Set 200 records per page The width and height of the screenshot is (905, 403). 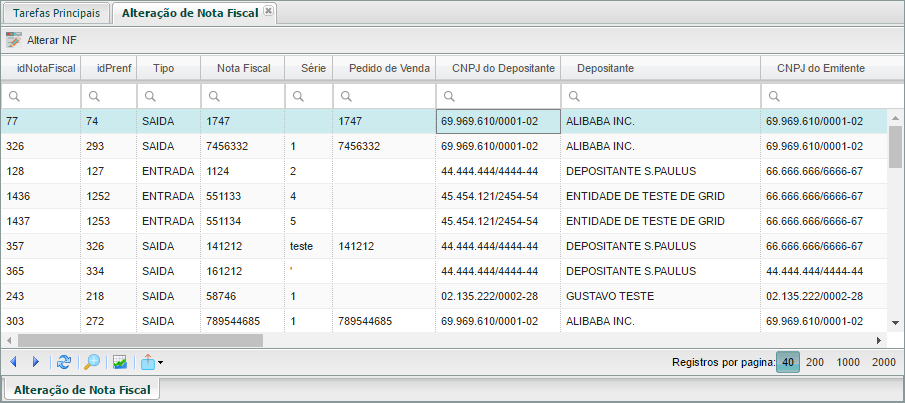tap(815, 363)
